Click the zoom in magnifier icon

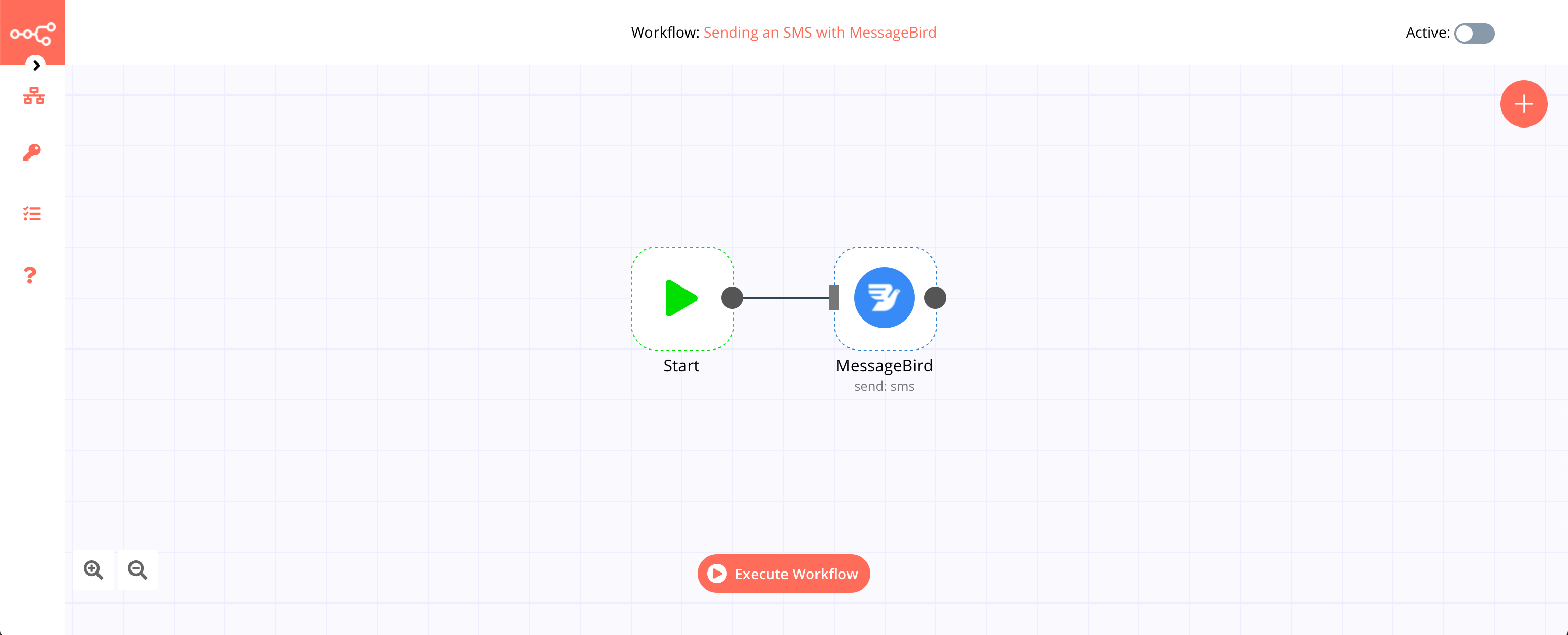(x=93, y=570)
